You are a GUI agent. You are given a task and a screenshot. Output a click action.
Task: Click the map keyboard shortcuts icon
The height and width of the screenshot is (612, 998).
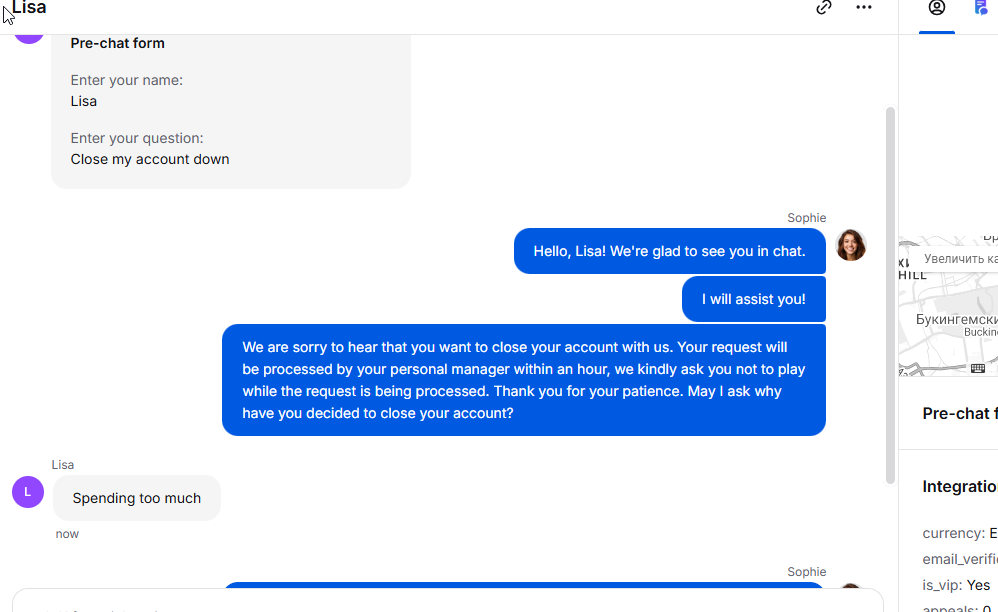[x=978, y=368]
